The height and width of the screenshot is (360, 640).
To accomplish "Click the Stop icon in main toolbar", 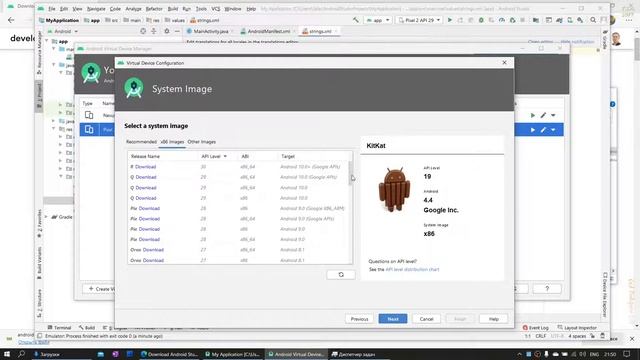I will pos(522,20).
